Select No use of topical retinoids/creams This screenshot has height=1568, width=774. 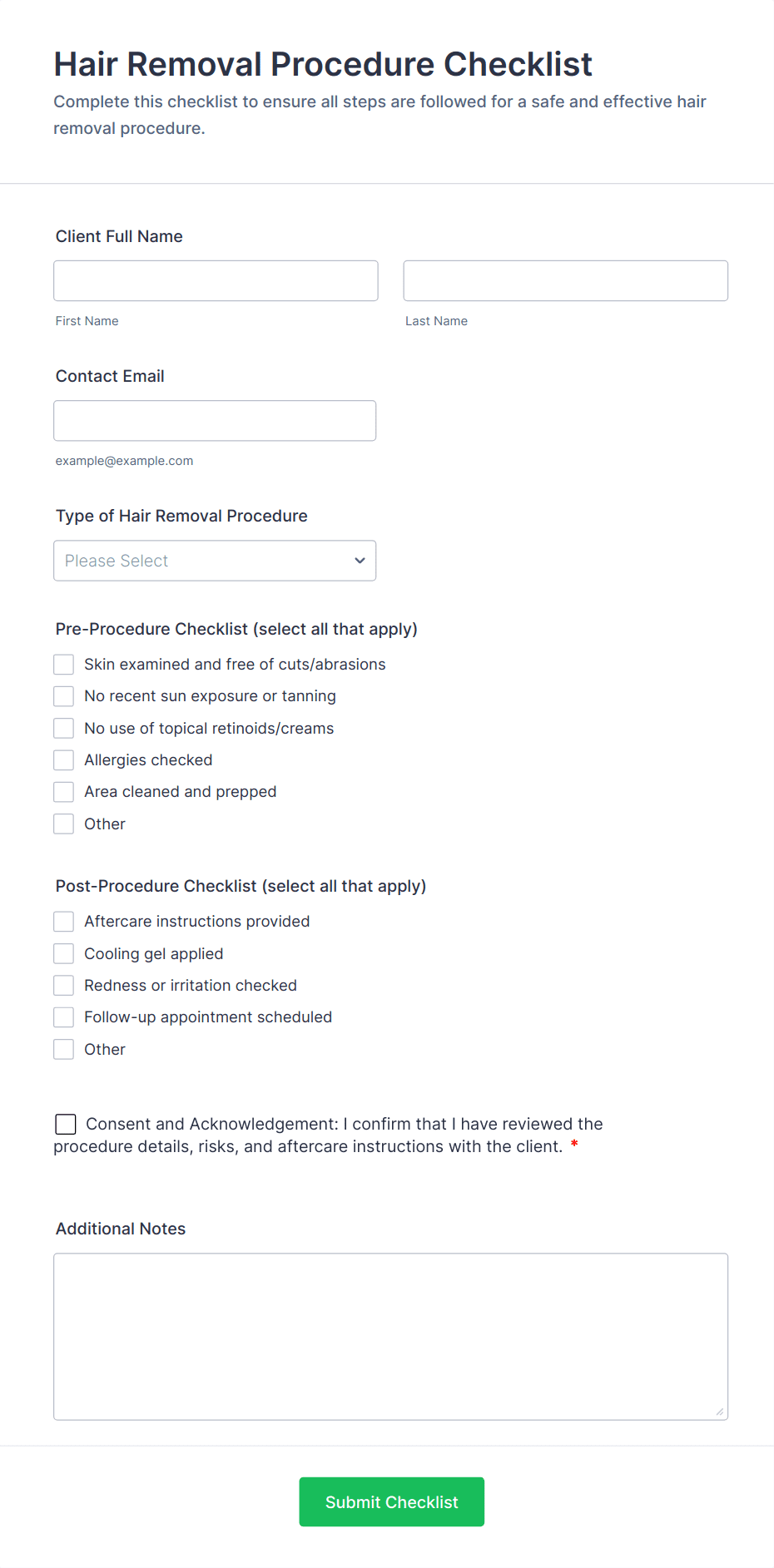64,728
